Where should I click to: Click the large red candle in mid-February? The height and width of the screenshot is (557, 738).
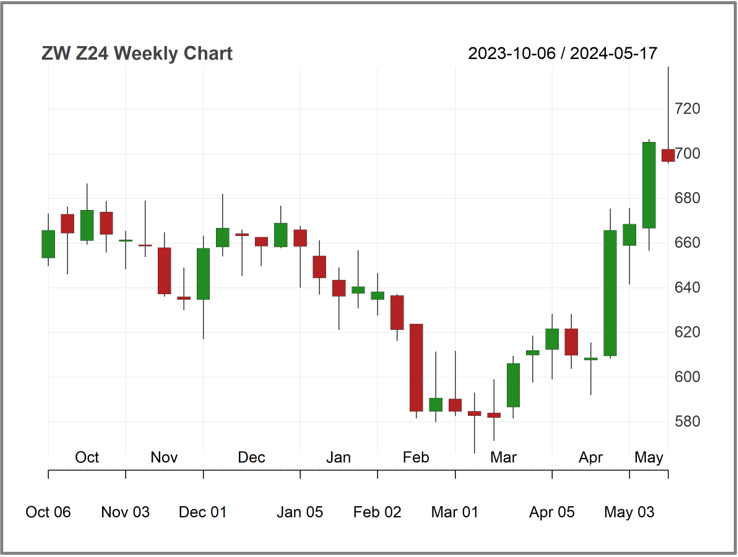point(416,368)
